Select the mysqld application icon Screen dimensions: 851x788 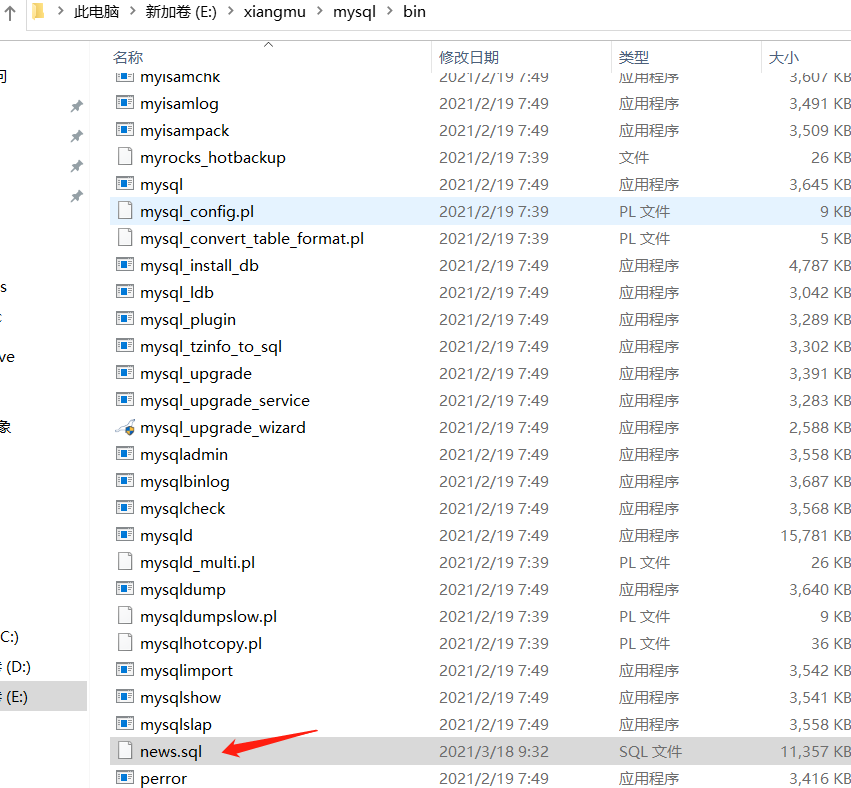tap(123, 535)
